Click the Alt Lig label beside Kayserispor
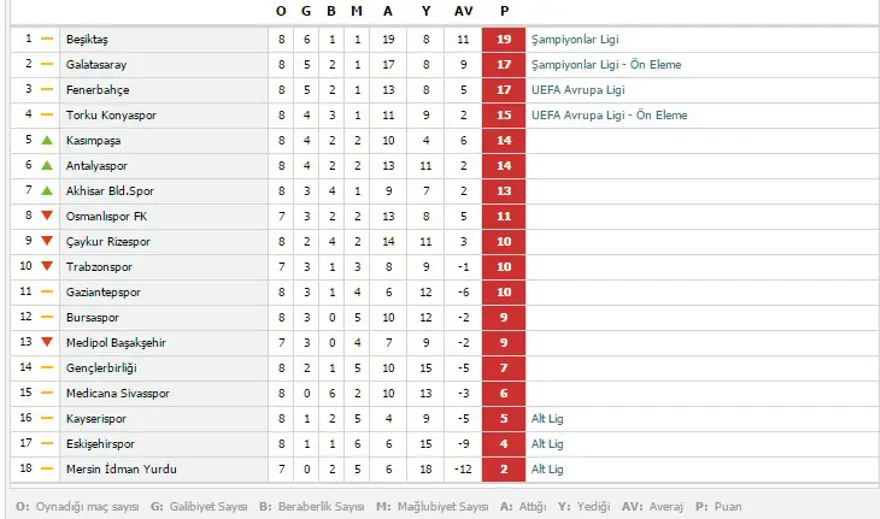The width and height of the screenshot is (880, 519). [x=547, y=418]
